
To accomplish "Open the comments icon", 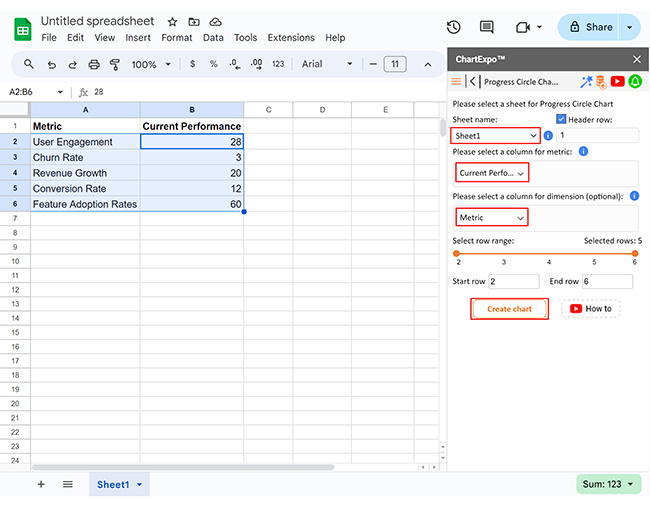I will (x=486, y=27).
